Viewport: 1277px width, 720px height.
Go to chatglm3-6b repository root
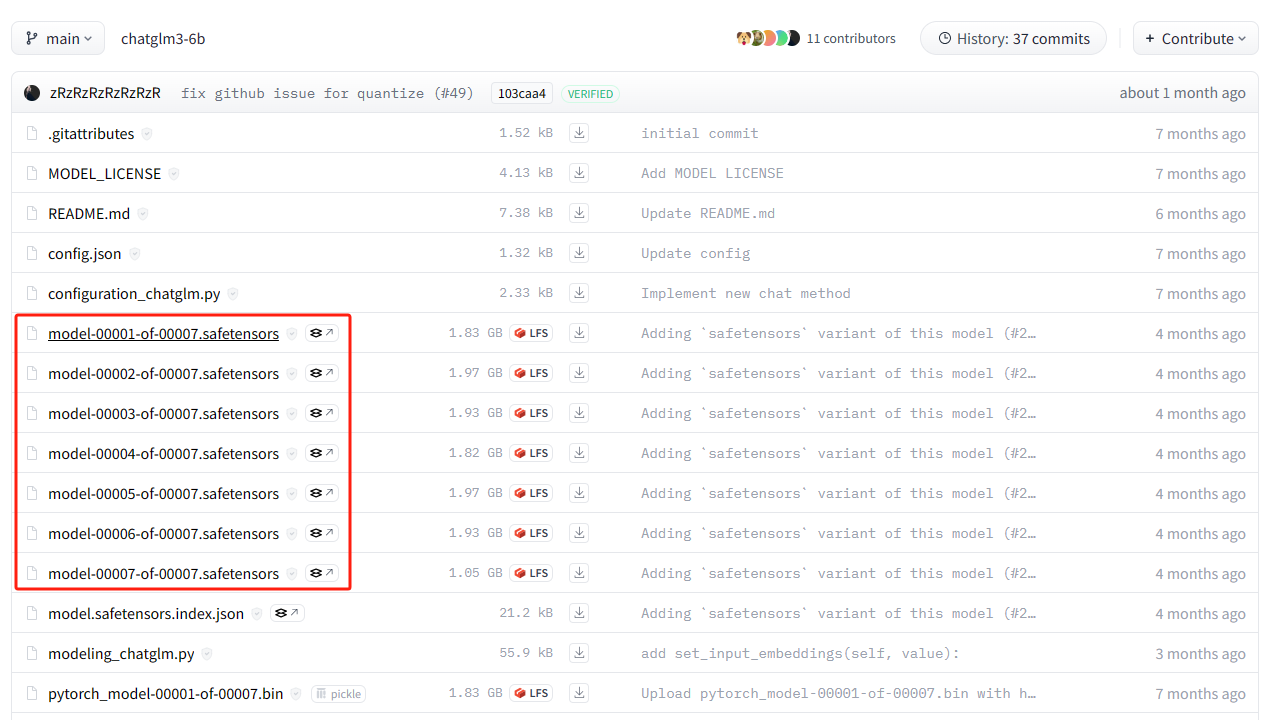[163, 38]
